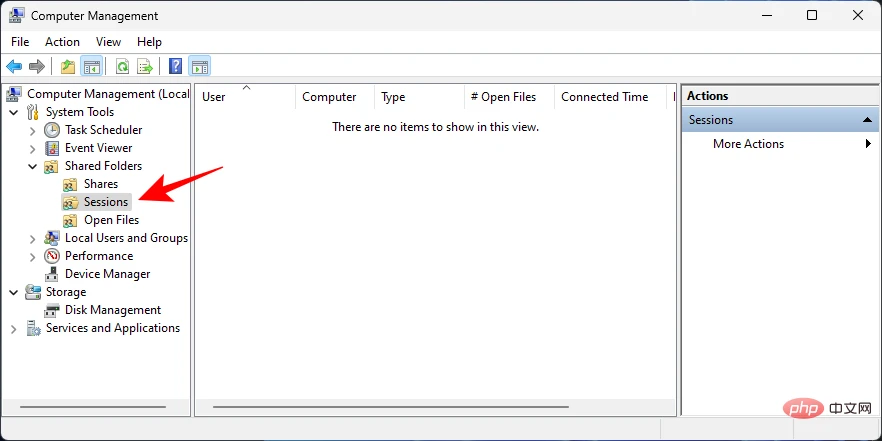Click the Up one level folder icon

pyautogui.click(x=68, y=67)
